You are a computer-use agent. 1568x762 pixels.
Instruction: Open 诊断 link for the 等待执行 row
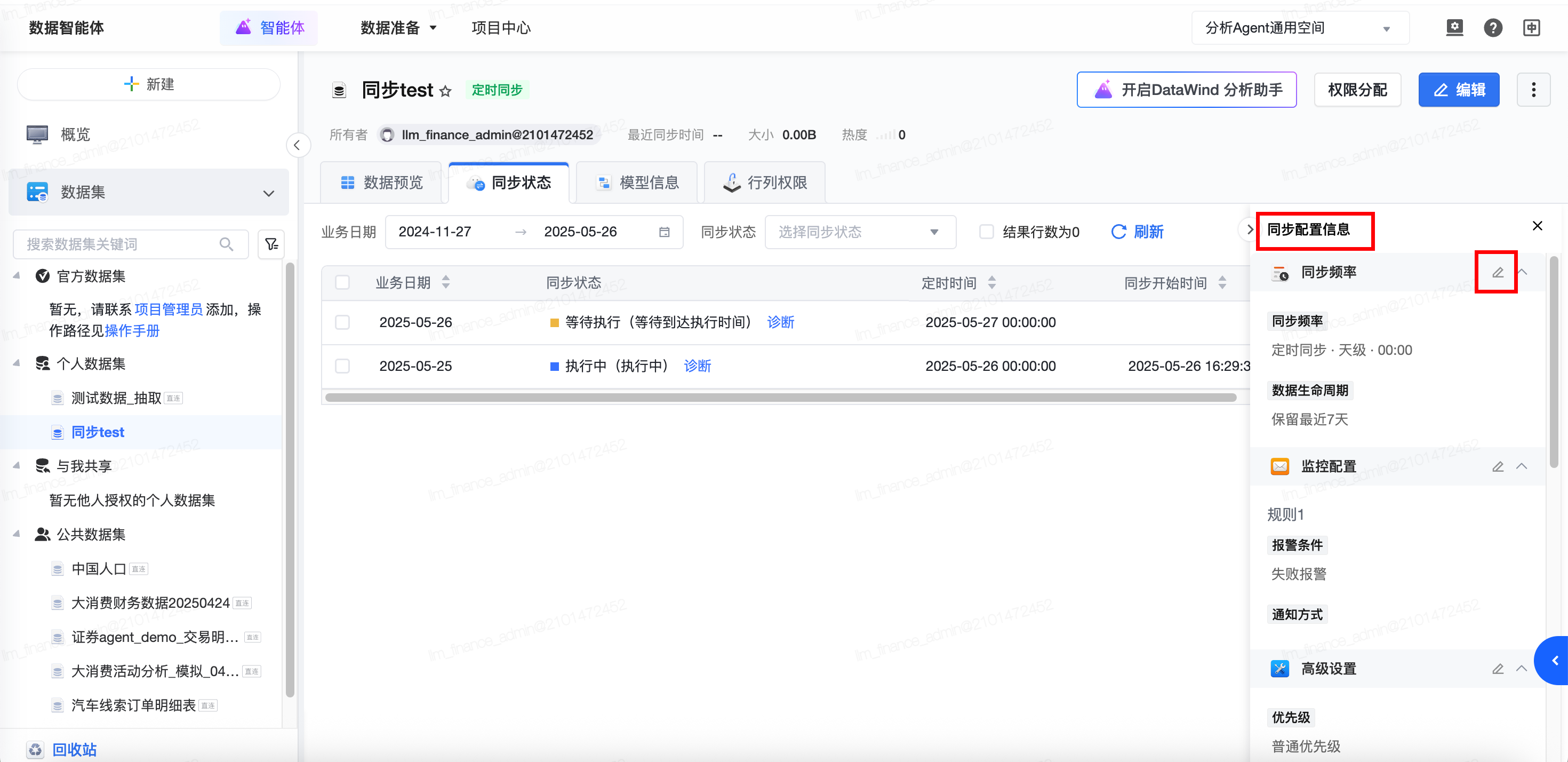(780, 322)
